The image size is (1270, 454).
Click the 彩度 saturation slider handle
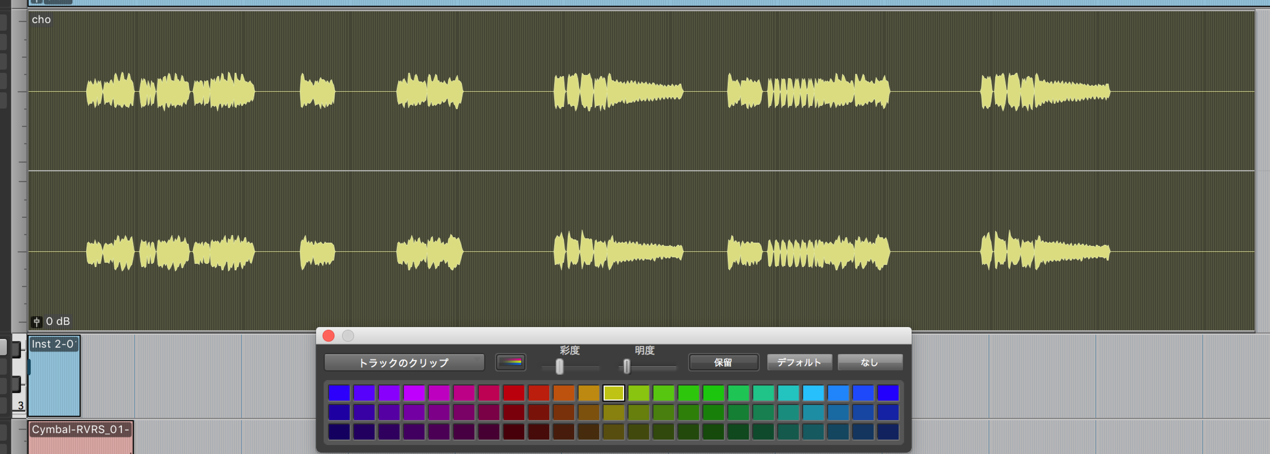click(560, 367)
